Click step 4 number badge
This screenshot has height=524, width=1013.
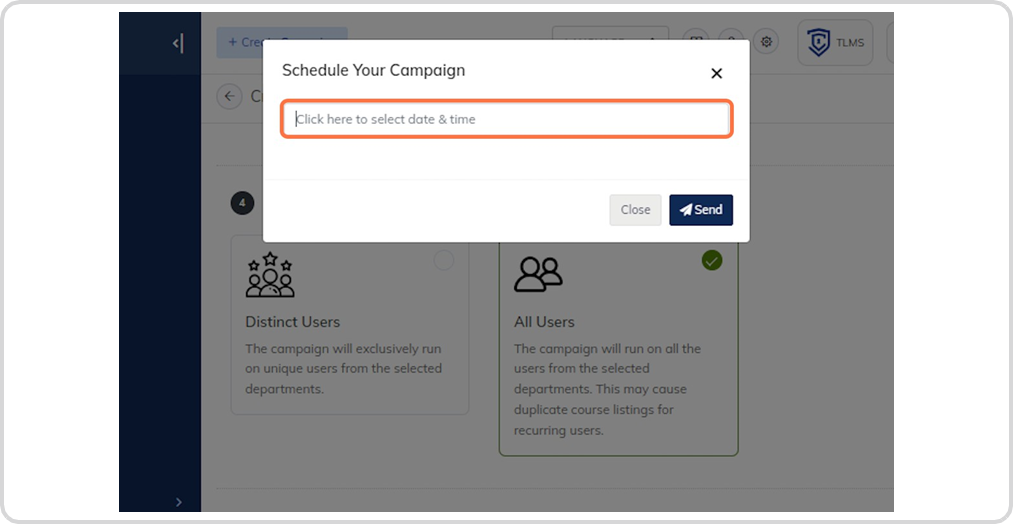point(242,203)
